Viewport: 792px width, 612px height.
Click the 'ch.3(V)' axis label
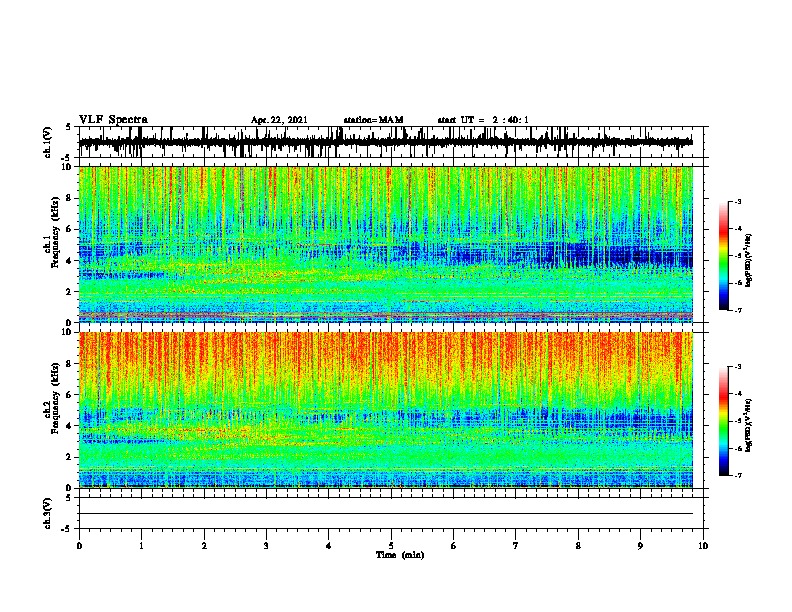tap(48, 513)
